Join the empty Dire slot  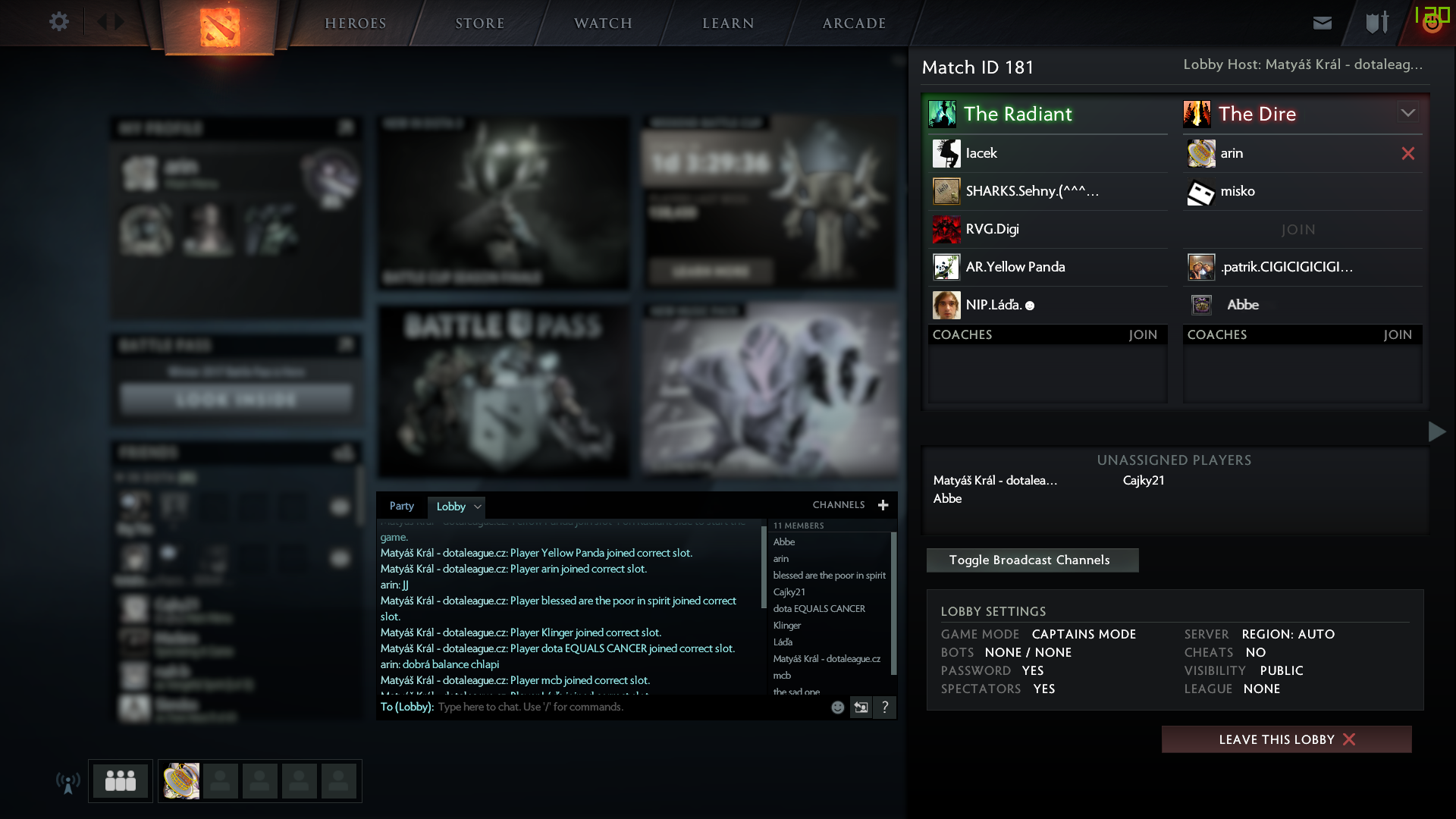(1298, 230)
